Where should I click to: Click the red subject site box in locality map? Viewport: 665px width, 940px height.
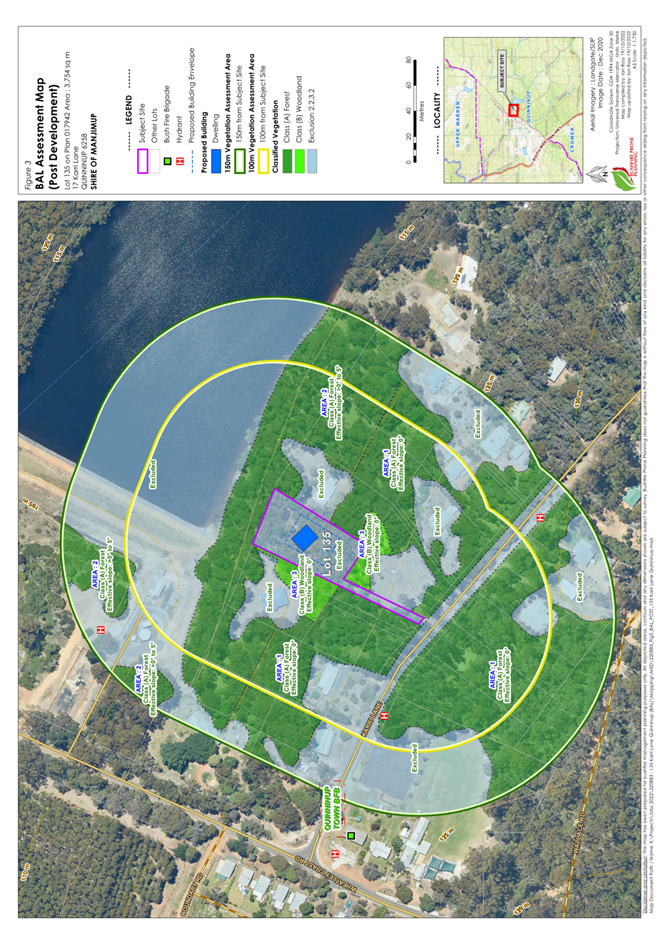pyautogui.click(x=513, y=110)
